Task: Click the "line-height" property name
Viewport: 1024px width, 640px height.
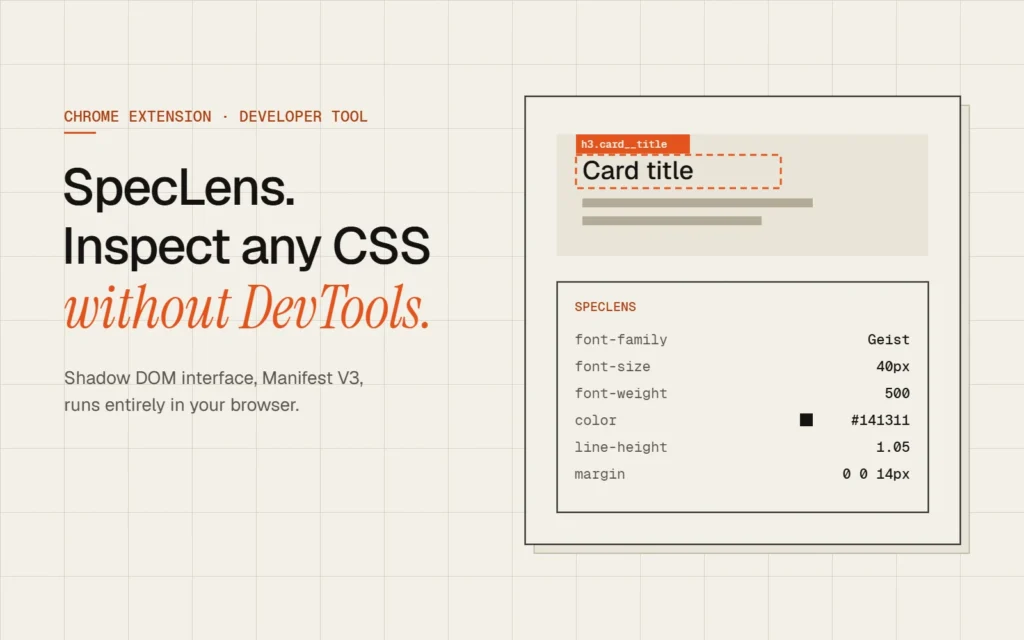Action: [x=620, y=447]
